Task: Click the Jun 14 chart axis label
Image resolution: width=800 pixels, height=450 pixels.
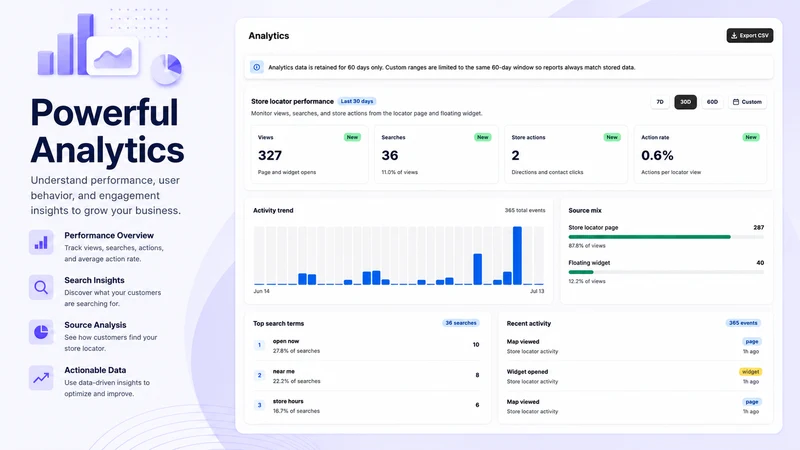Action: 262,291
